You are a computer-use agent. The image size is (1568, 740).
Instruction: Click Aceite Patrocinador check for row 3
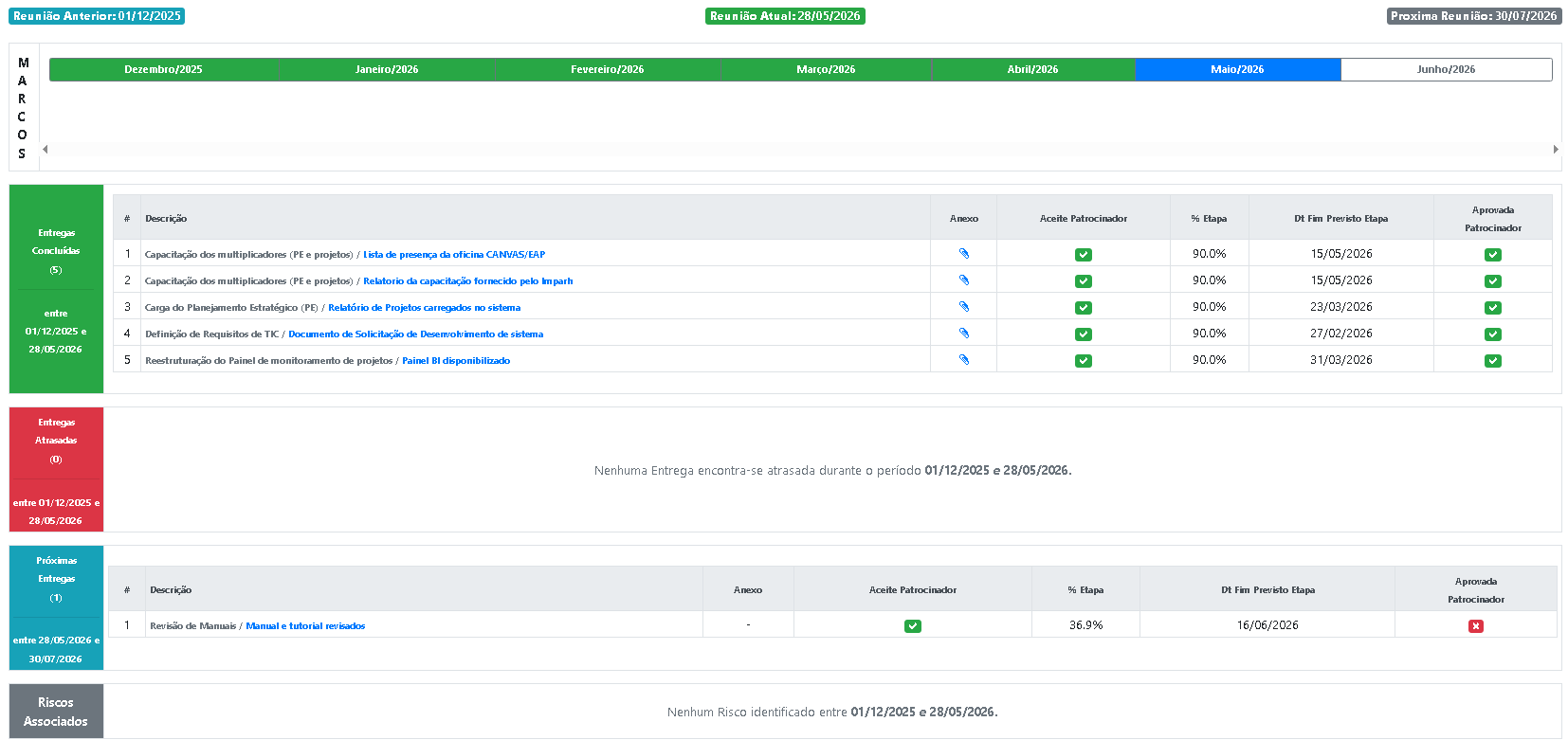click(1084, 308)
